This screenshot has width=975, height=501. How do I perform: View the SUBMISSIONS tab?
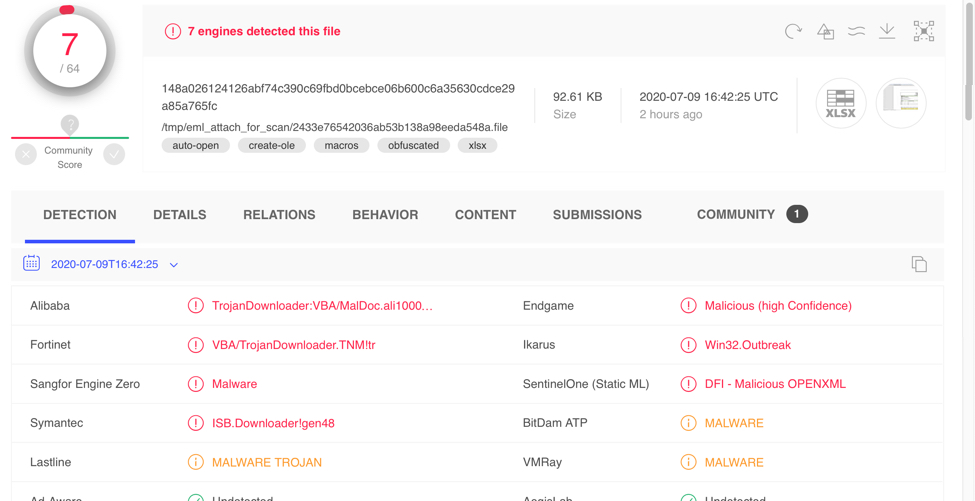click(597, 215)
